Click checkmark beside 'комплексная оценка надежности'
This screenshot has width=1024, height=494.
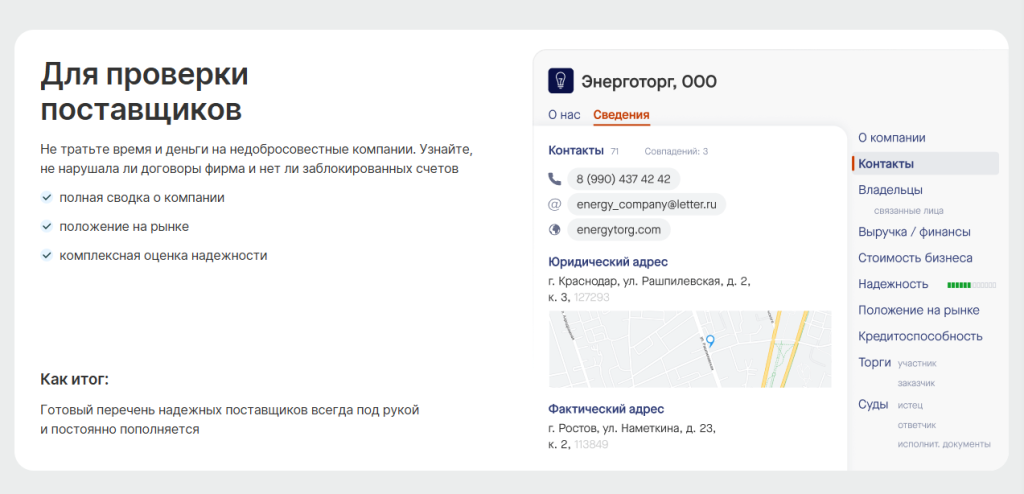[46, 256]
